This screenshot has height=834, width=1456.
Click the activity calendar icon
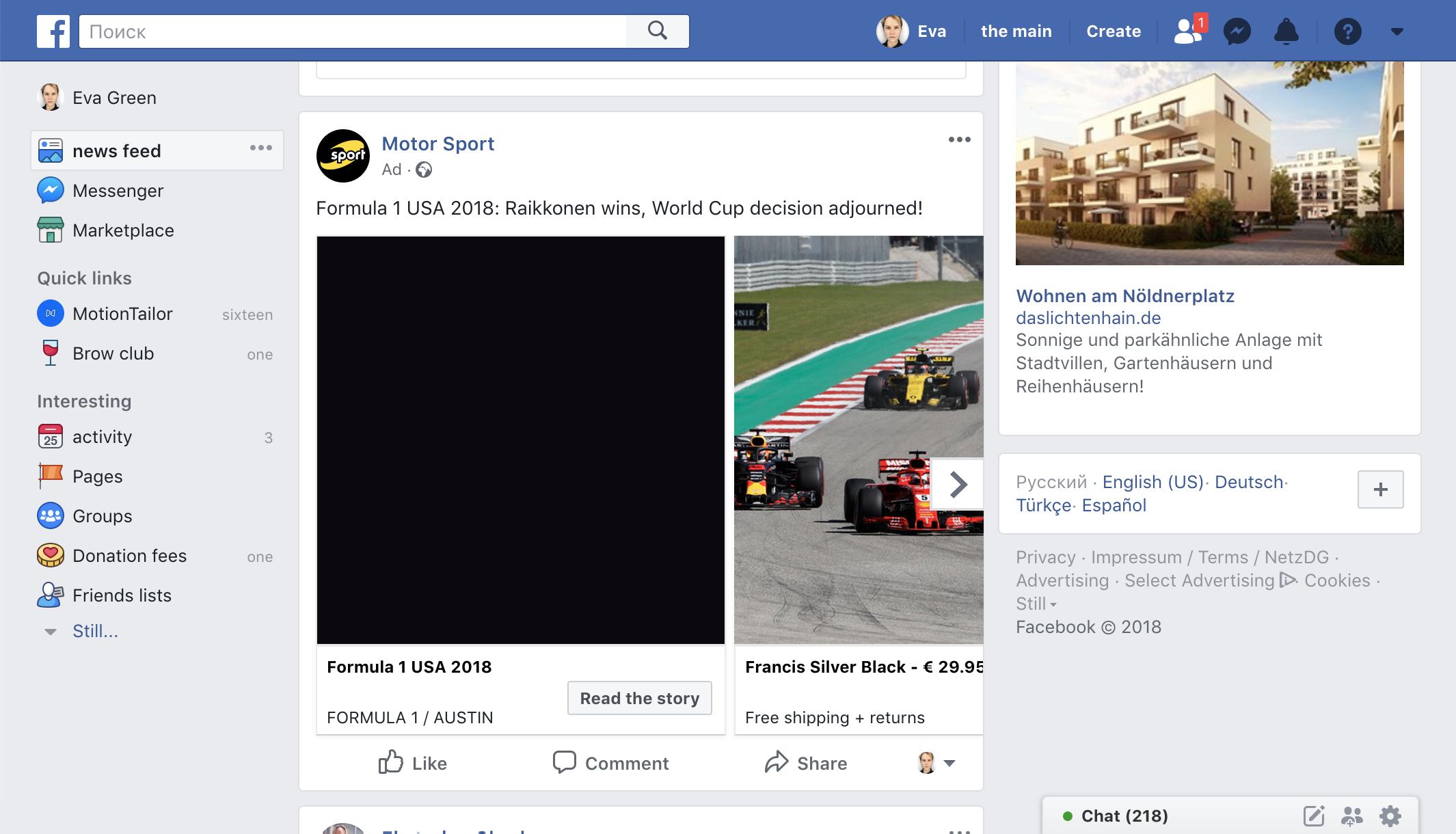pos(51,436)
